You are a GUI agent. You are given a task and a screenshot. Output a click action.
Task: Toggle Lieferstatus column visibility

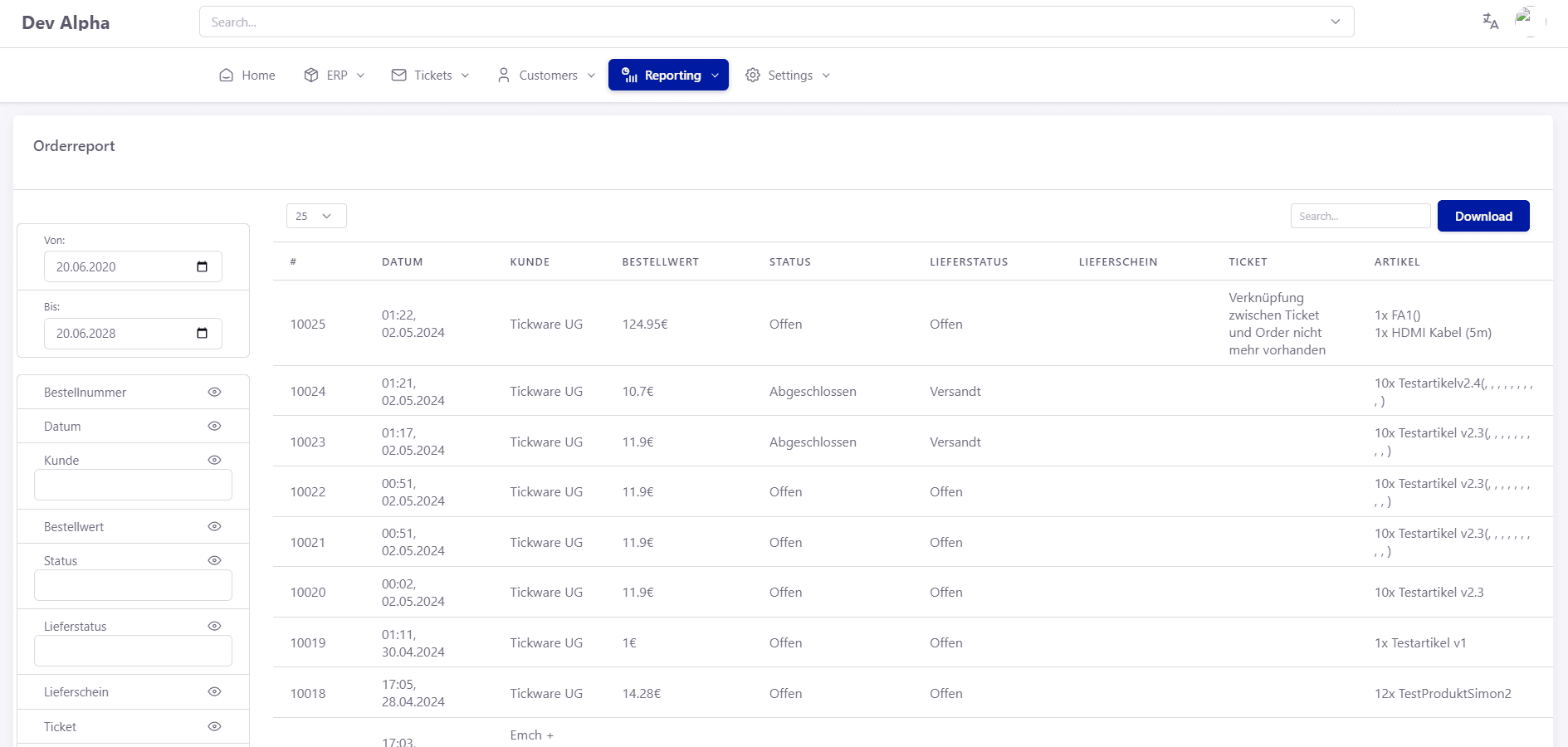(x=214, y=626)
